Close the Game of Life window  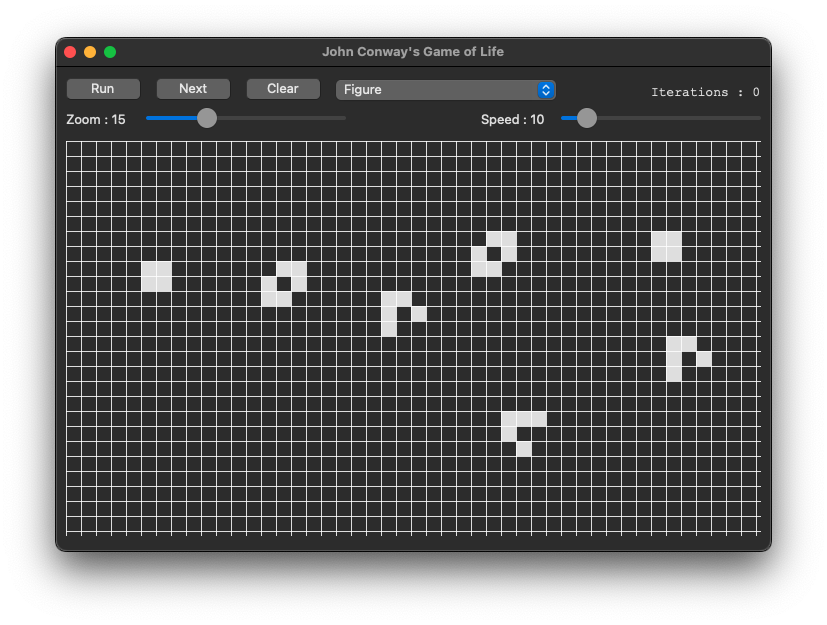70,52
